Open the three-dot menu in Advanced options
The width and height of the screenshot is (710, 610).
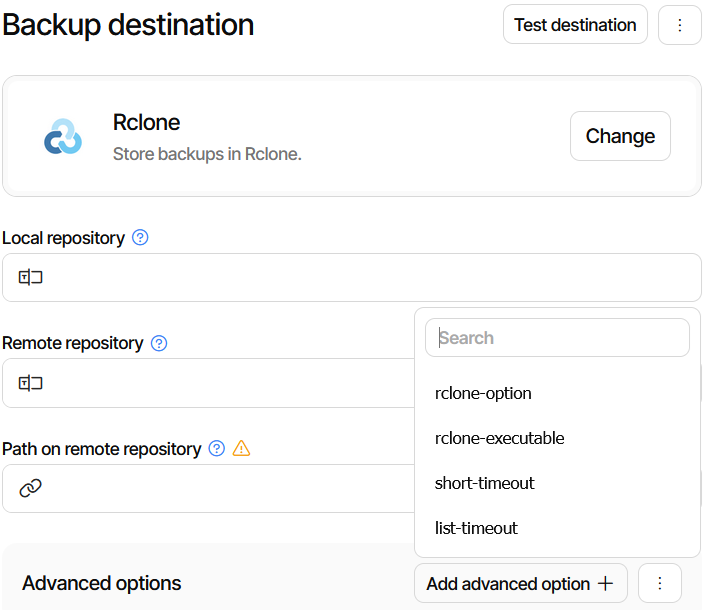tap(660, 583)
